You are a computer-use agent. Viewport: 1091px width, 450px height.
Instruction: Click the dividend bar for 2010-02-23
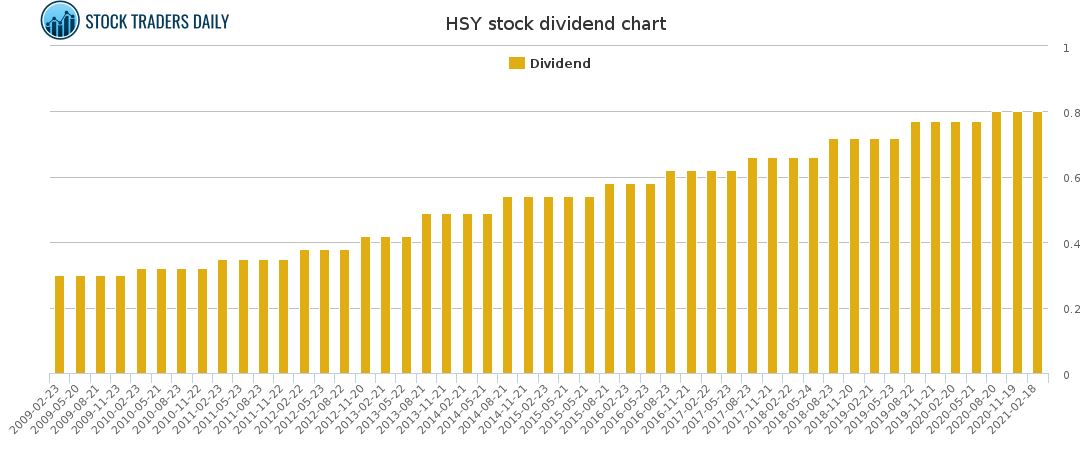[x=141, y=321]
